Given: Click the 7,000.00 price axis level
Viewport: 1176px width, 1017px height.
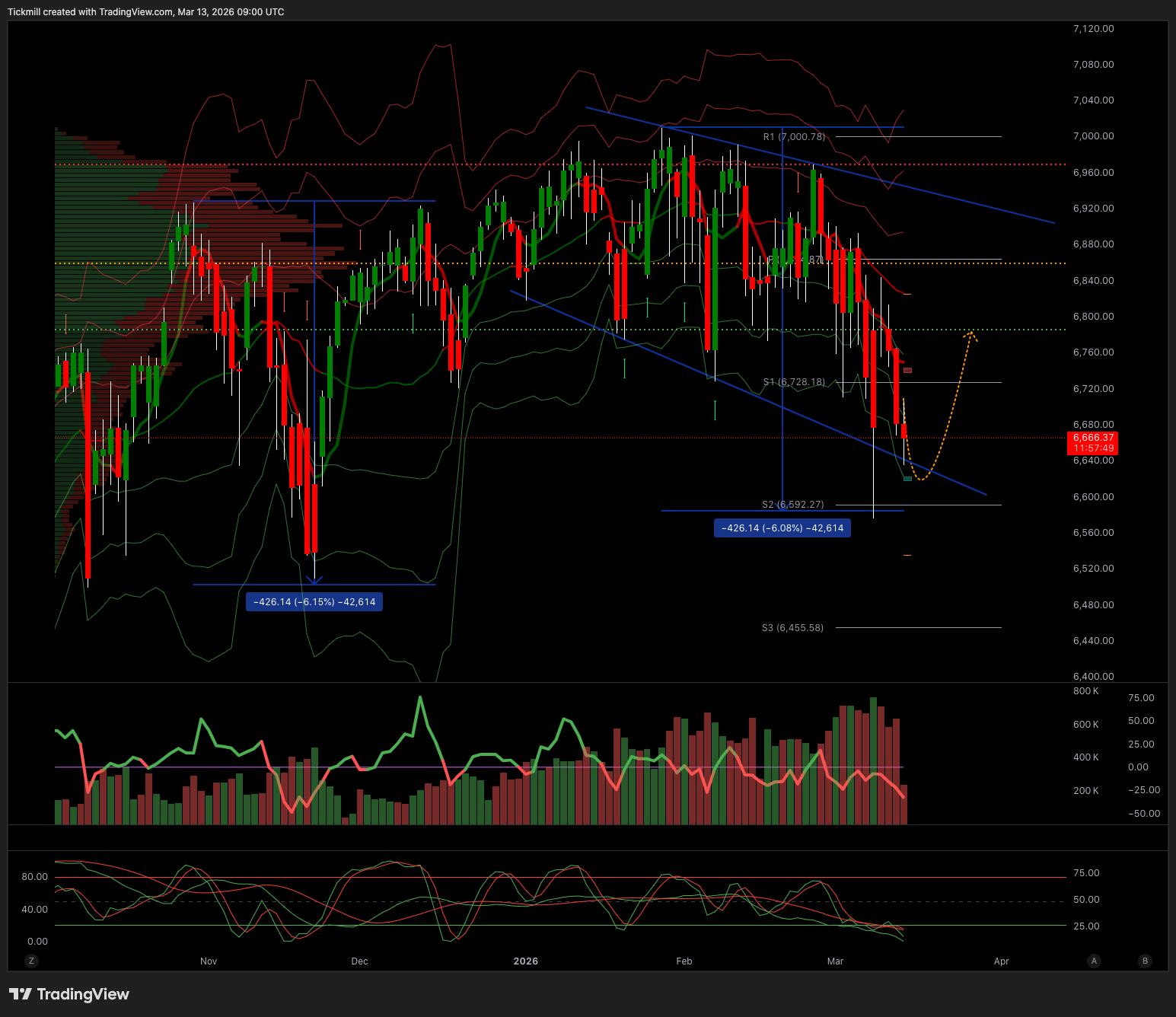Looking at the screenshot, I should (1093, 136).
